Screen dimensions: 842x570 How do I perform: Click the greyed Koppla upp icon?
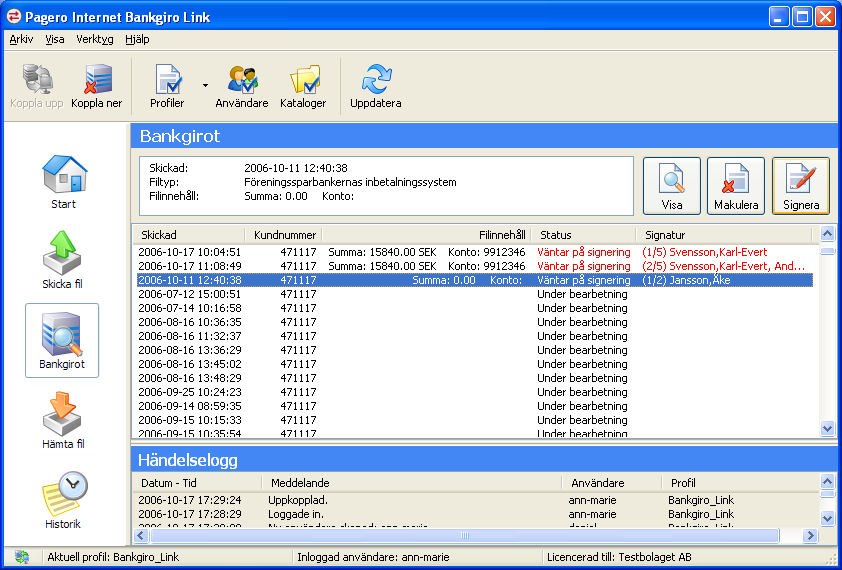(37, 86)
